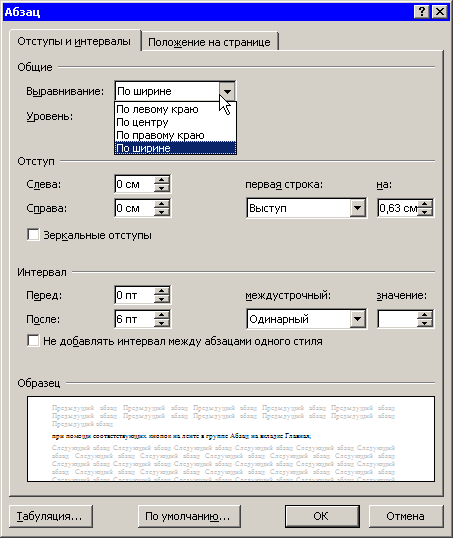The width and height of the screenshot is (453, 538).
Task: Open the Табуляция... dialog button
Action: (x=51, y=516)
